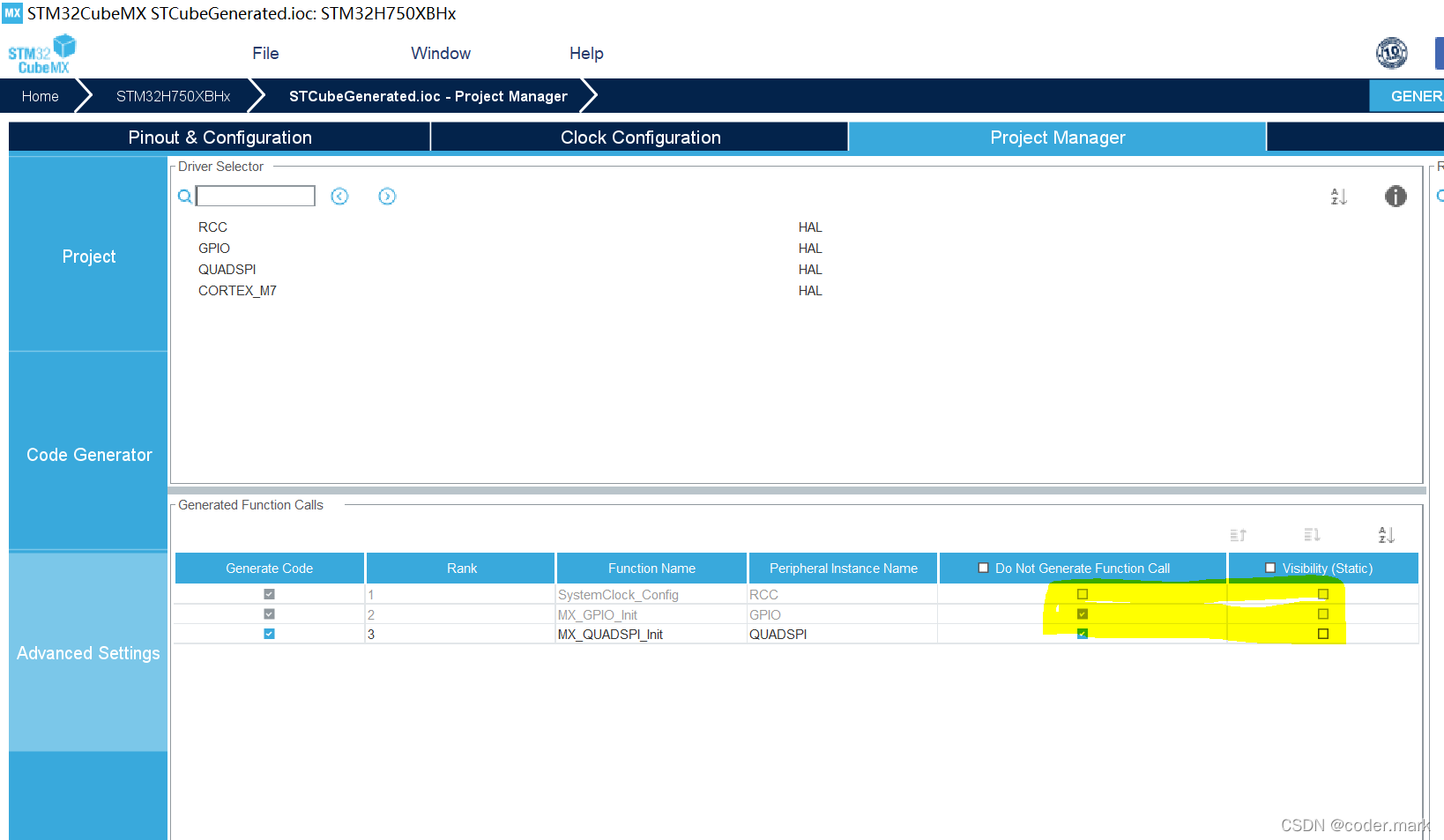Viewport: 1444px width, 840px height.
Task: Click the Generate Code column header
Action: click(270, 568)
